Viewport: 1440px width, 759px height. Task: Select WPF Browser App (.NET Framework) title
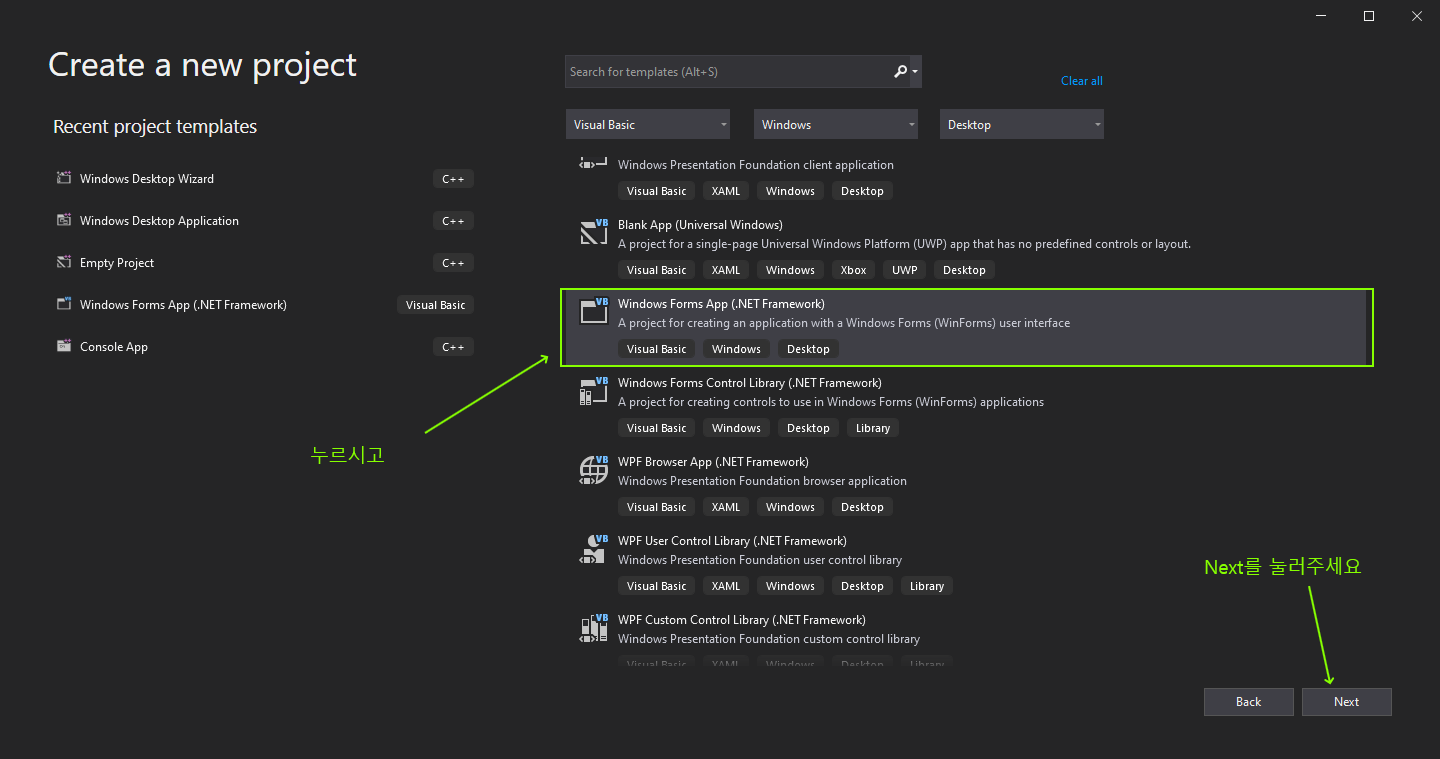tap(713, 462)
